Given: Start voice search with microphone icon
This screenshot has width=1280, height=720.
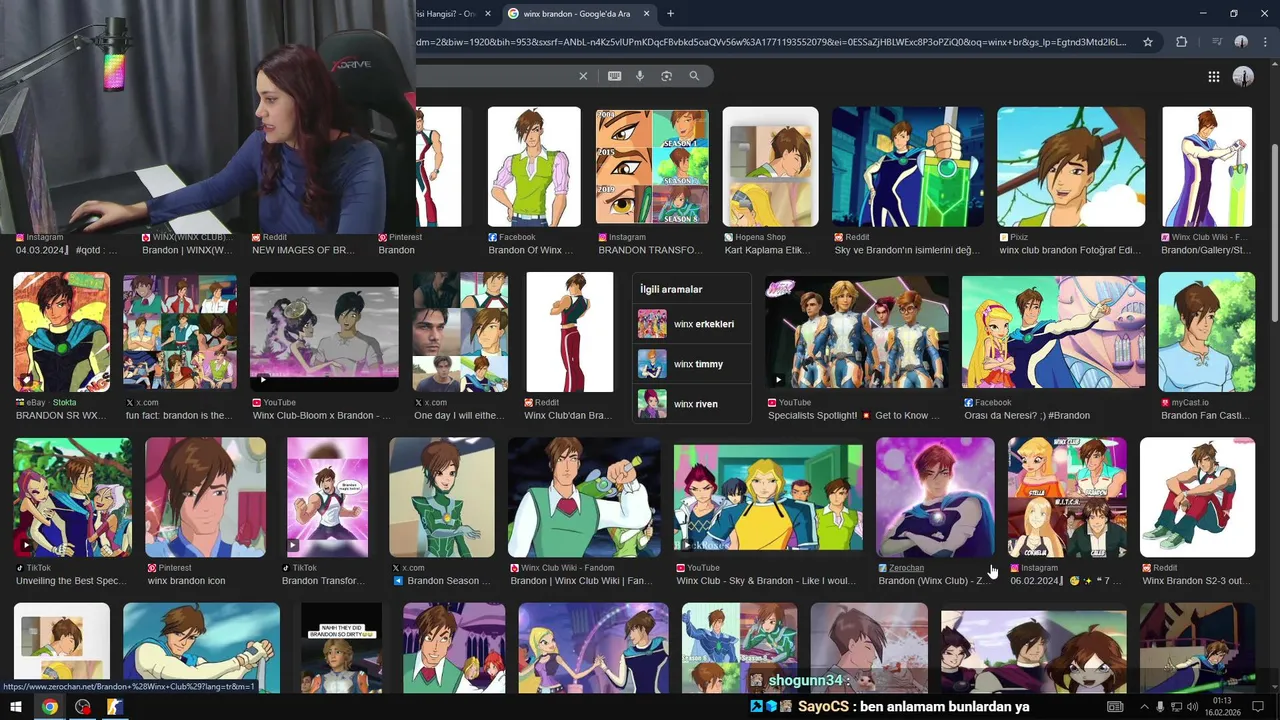Looking at the screenshot, I should 640,76.
